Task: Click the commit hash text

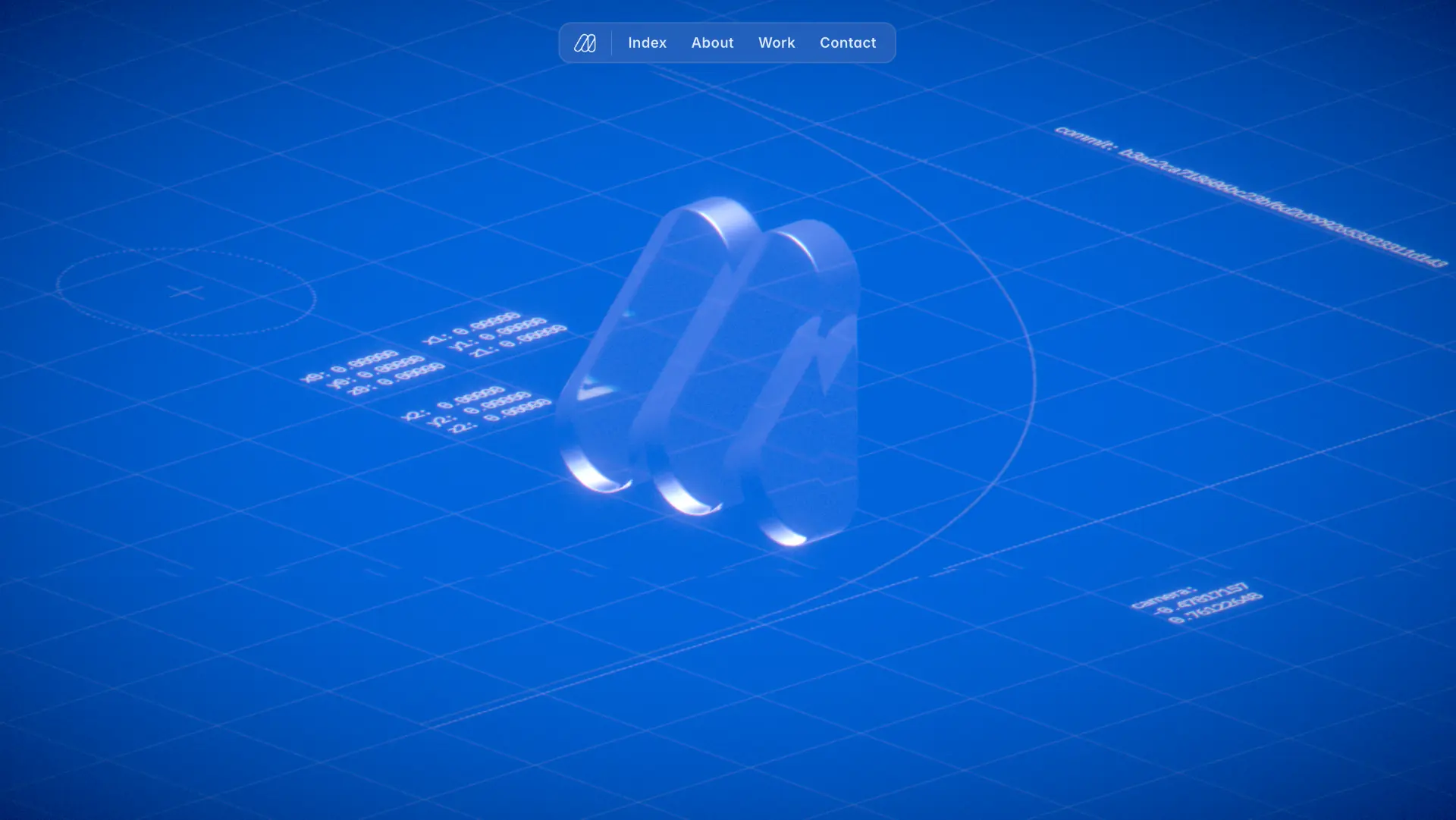Action: (x=1251, y=196)
